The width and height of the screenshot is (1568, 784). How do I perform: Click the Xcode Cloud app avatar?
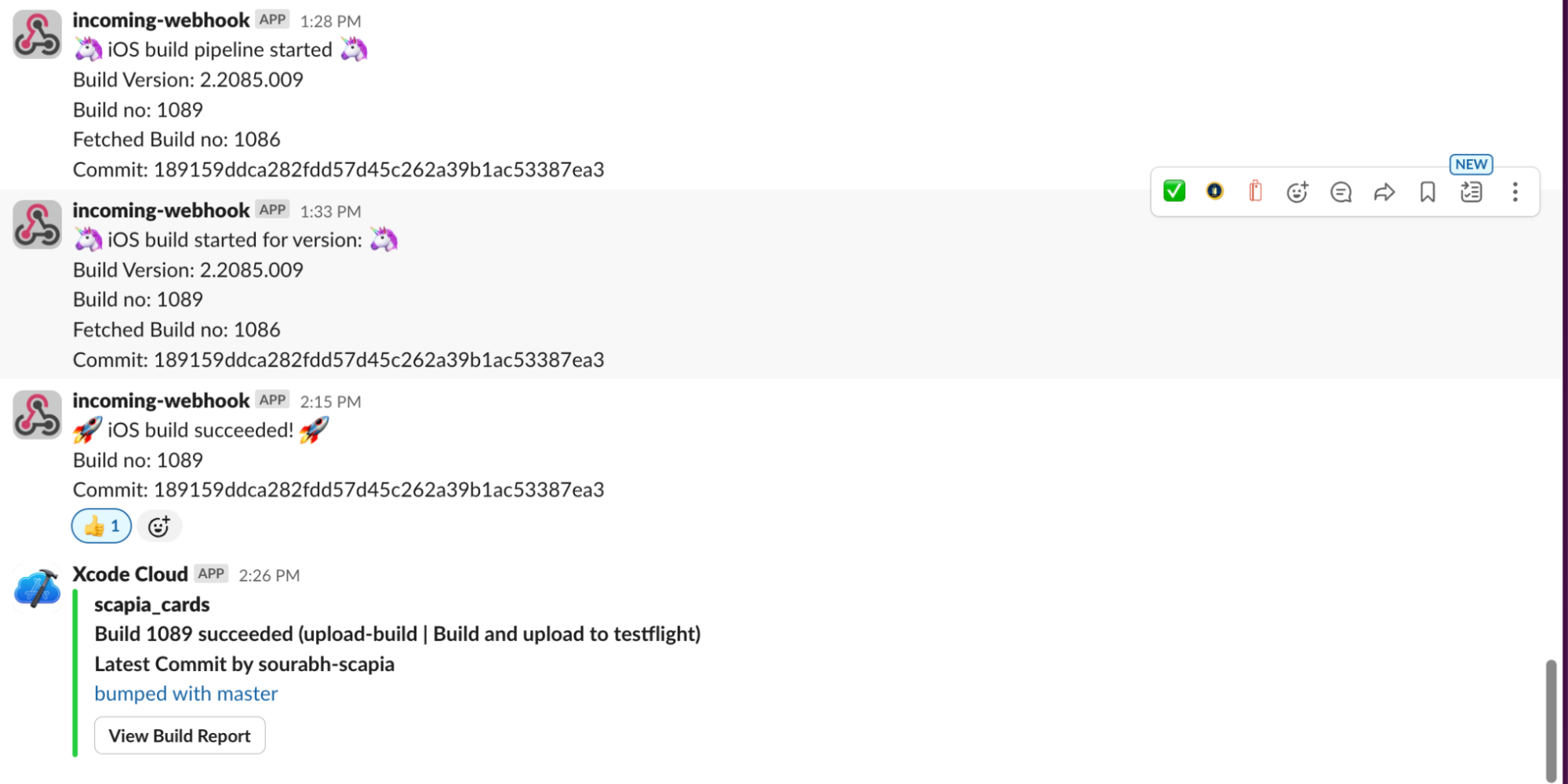point(37,589)
